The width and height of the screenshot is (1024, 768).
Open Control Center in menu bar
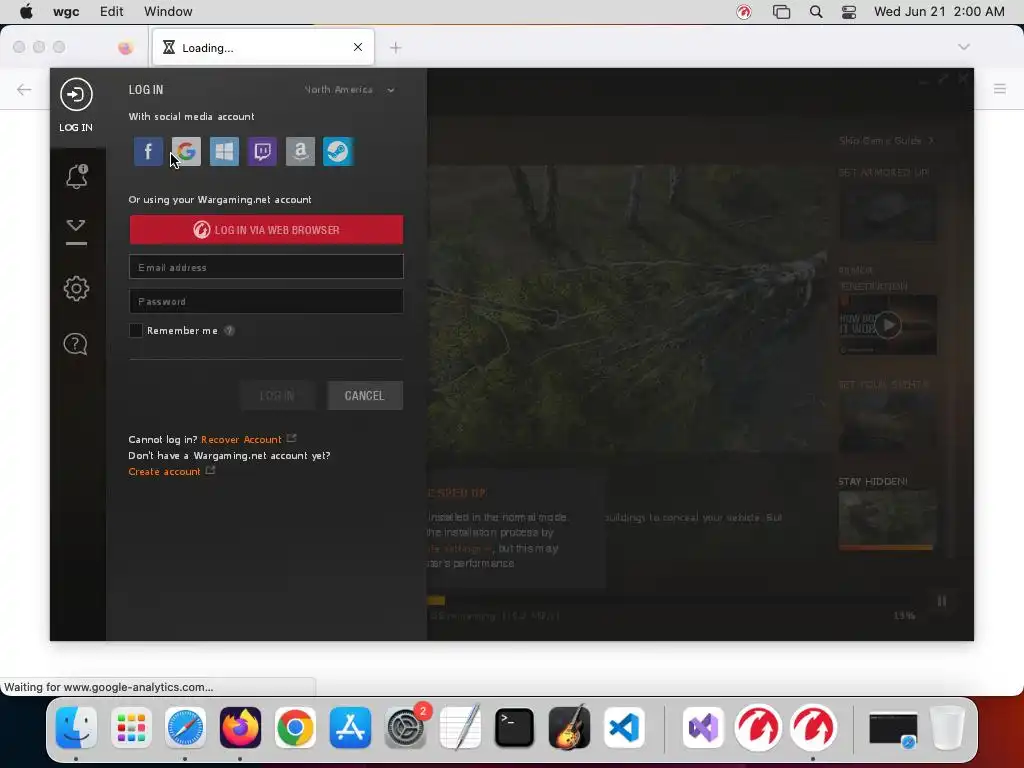[848, 12]
